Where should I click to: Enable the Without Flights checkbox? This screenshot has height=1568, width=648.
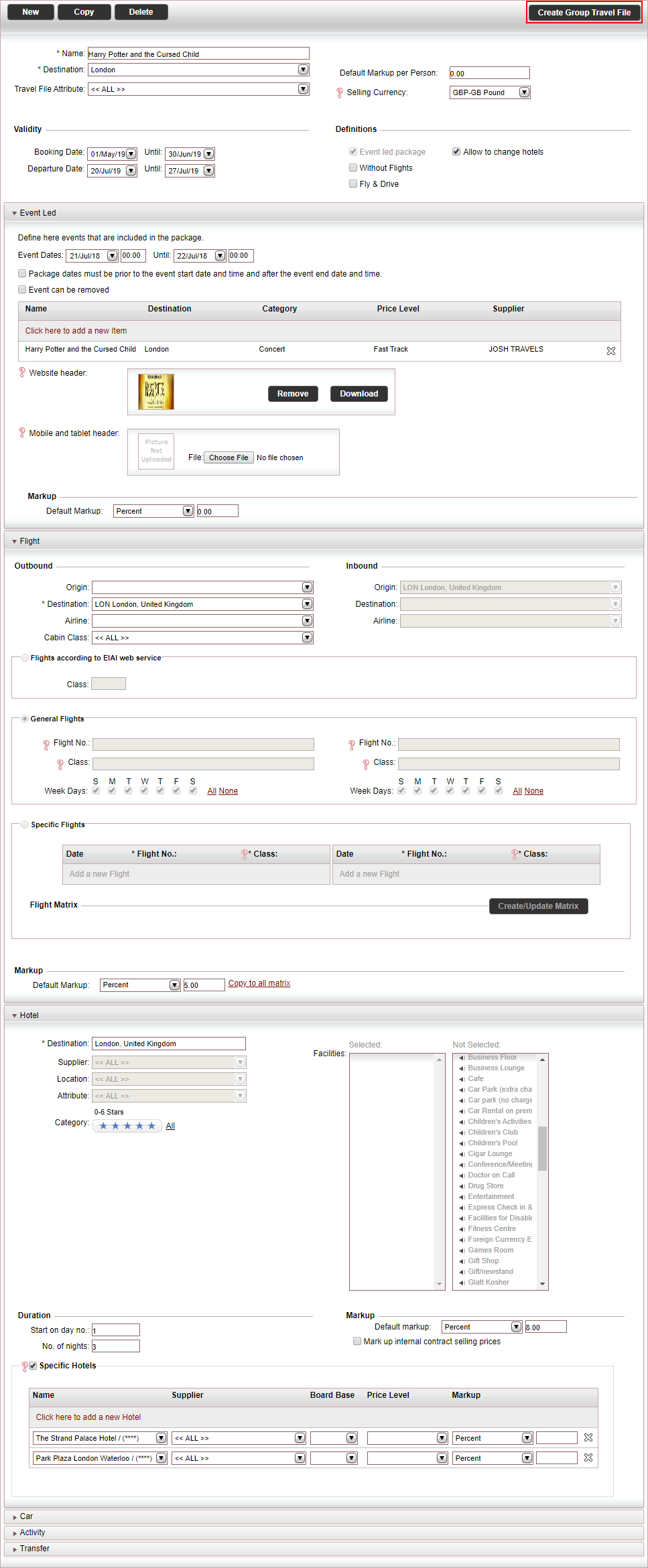(x=353, y=167)
